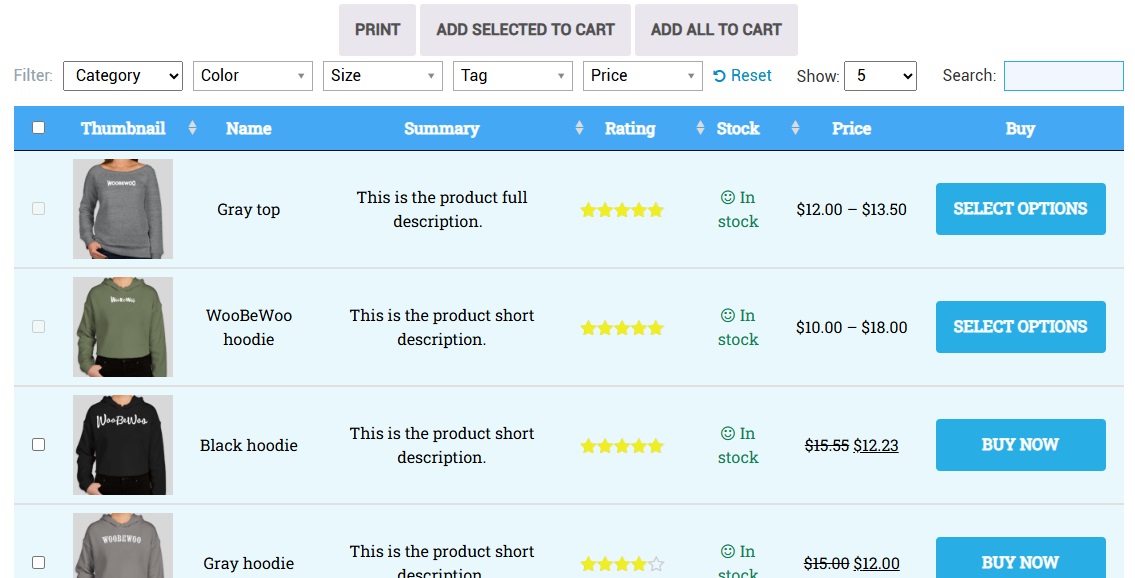
Task: Click sale price '$12.23'
Action: (x=876, y=446)
